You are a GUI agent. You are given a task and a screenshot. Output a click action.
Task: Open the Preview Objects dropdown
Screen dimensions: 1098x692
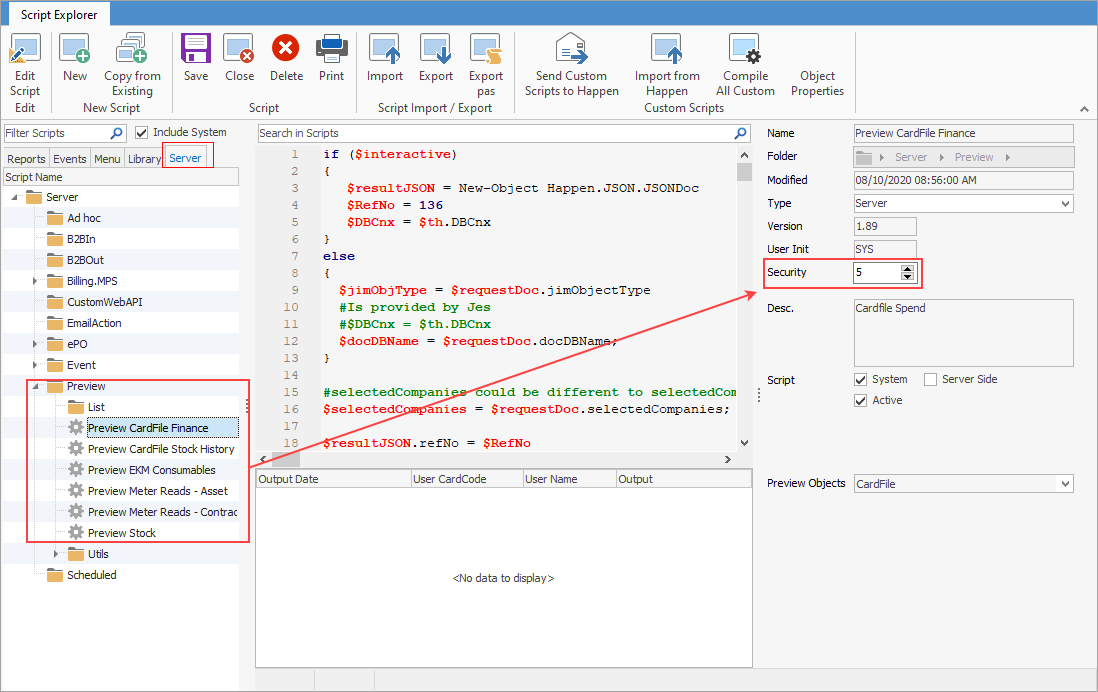pos(1066,482)
